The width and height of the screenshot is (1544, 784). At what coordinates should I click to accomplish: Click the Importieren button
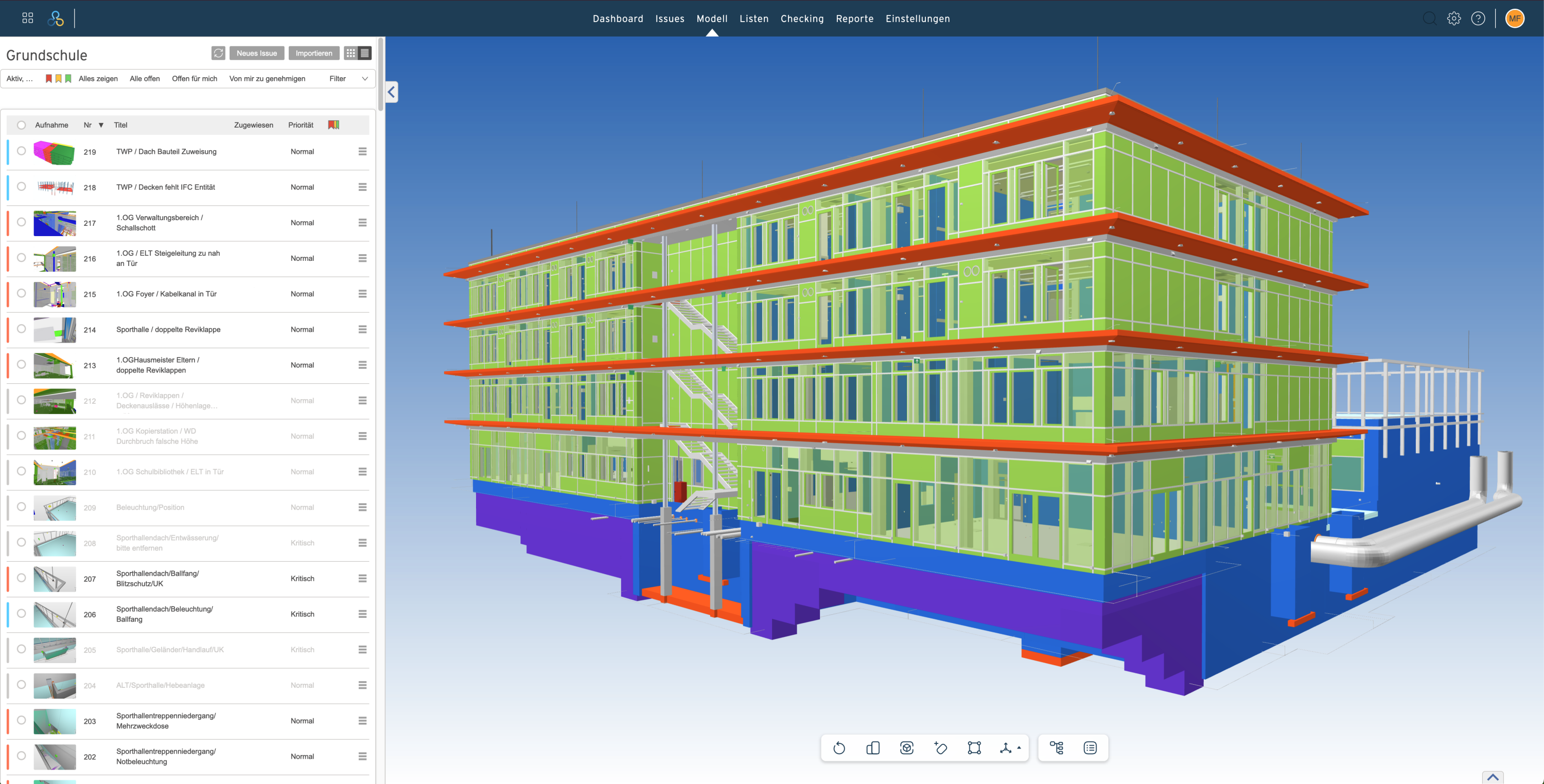pos(313,54)
